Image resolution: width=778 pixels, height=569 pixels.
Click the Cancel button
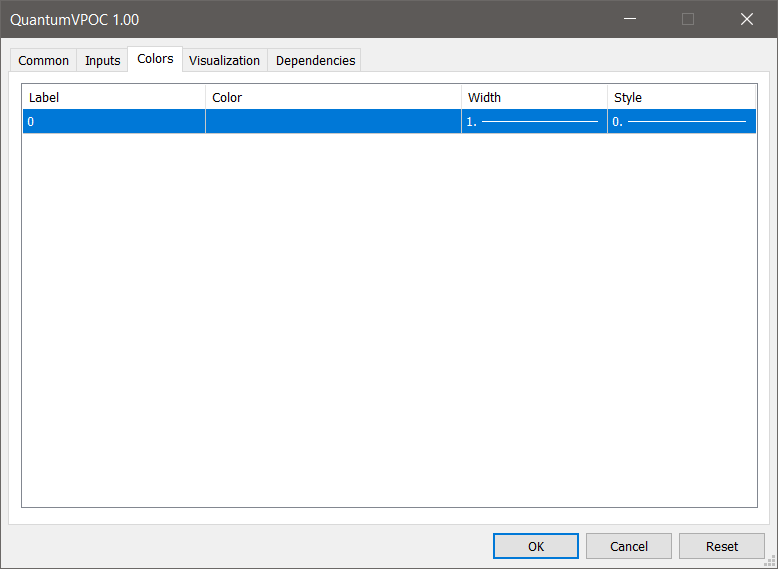tap(629, 546)
